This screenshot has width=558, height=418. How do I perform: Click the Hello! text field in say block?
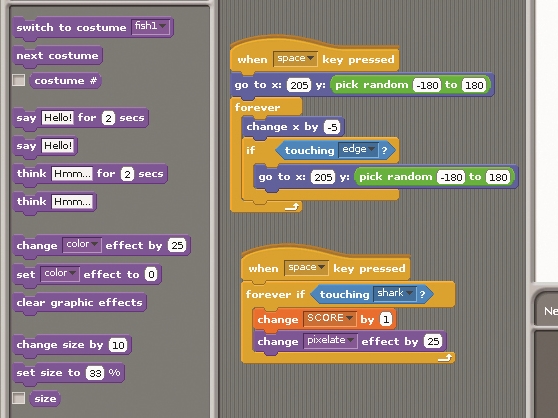[x=58, y=145]
